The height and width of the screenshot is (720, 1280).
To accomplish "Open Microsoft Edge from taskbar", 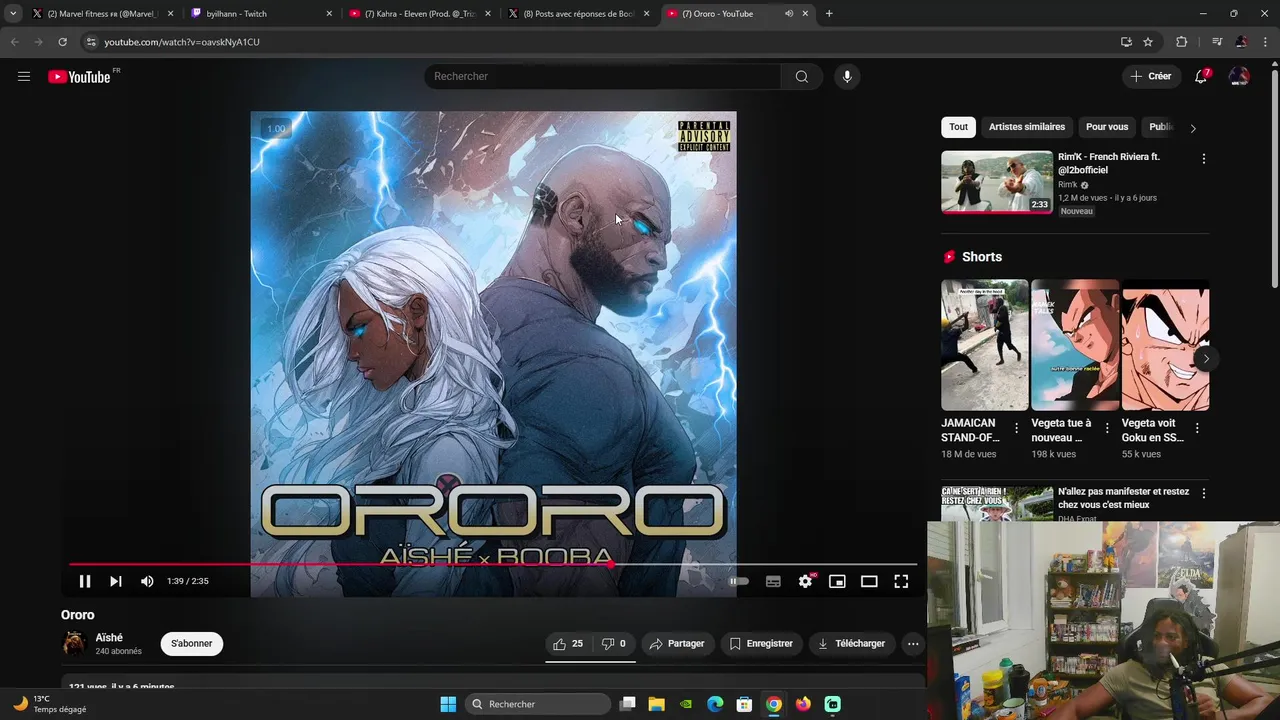I will (715, 704).
